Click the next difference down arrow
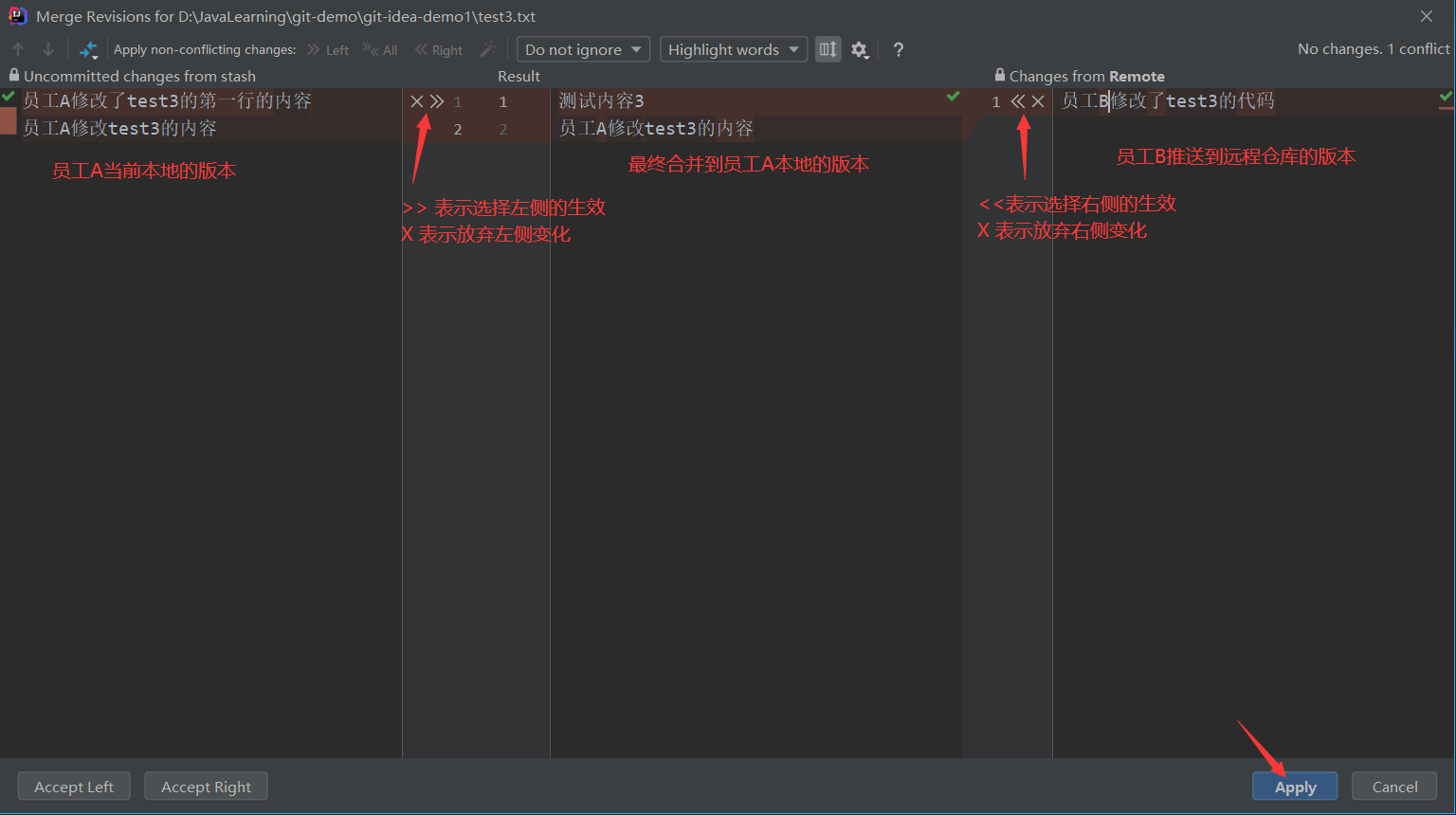 point(48,49)
